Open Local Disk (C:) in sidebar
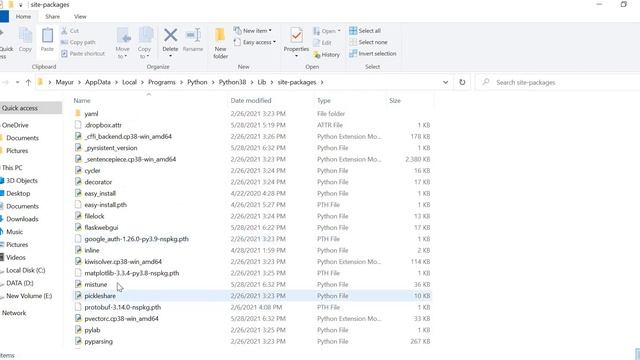 click(25, 270)
